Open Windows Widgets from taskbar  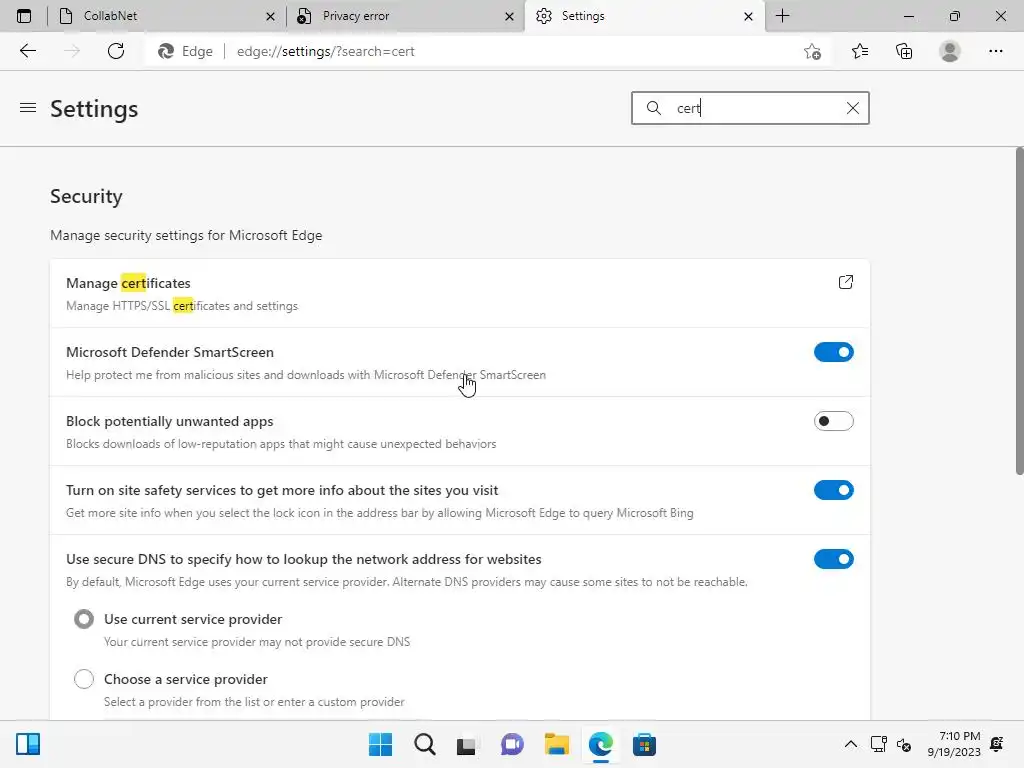(28, 744)
